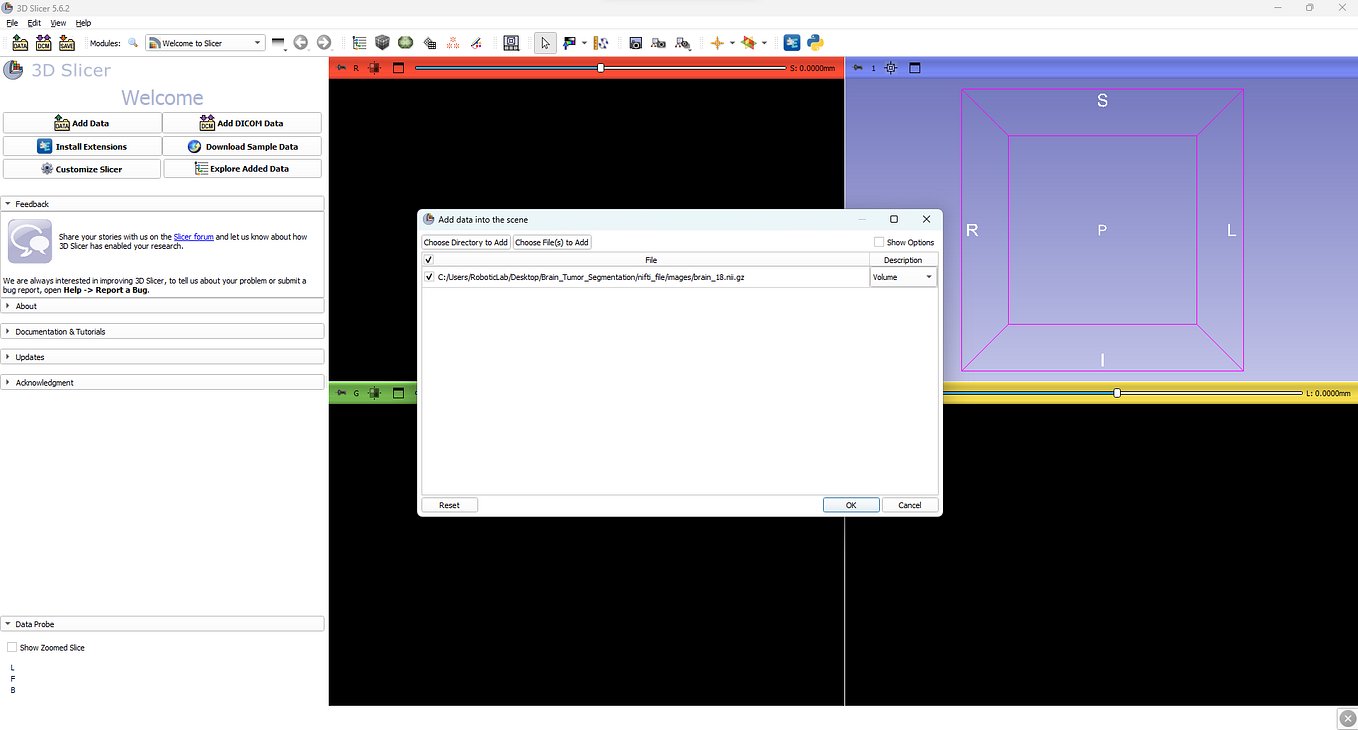1358x730 pixels.
Task: Open the DICOM module from the toolbar
Action: [x=43, y=42]
